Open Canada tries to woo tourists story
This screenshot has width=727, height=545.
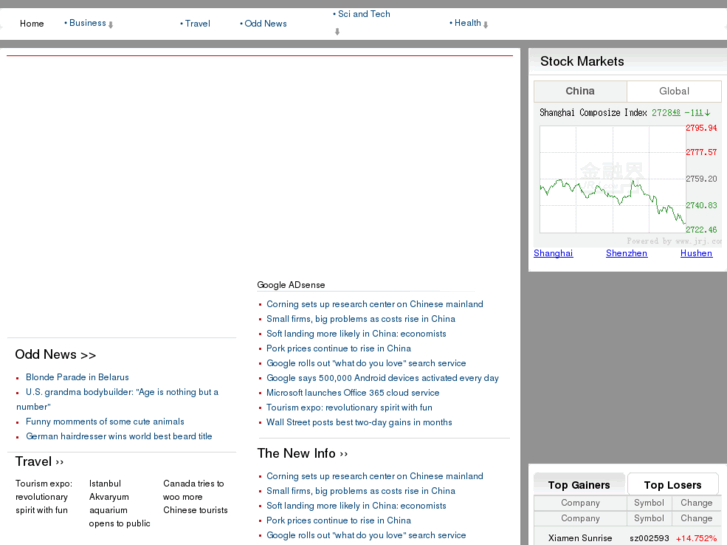(195, 497)
